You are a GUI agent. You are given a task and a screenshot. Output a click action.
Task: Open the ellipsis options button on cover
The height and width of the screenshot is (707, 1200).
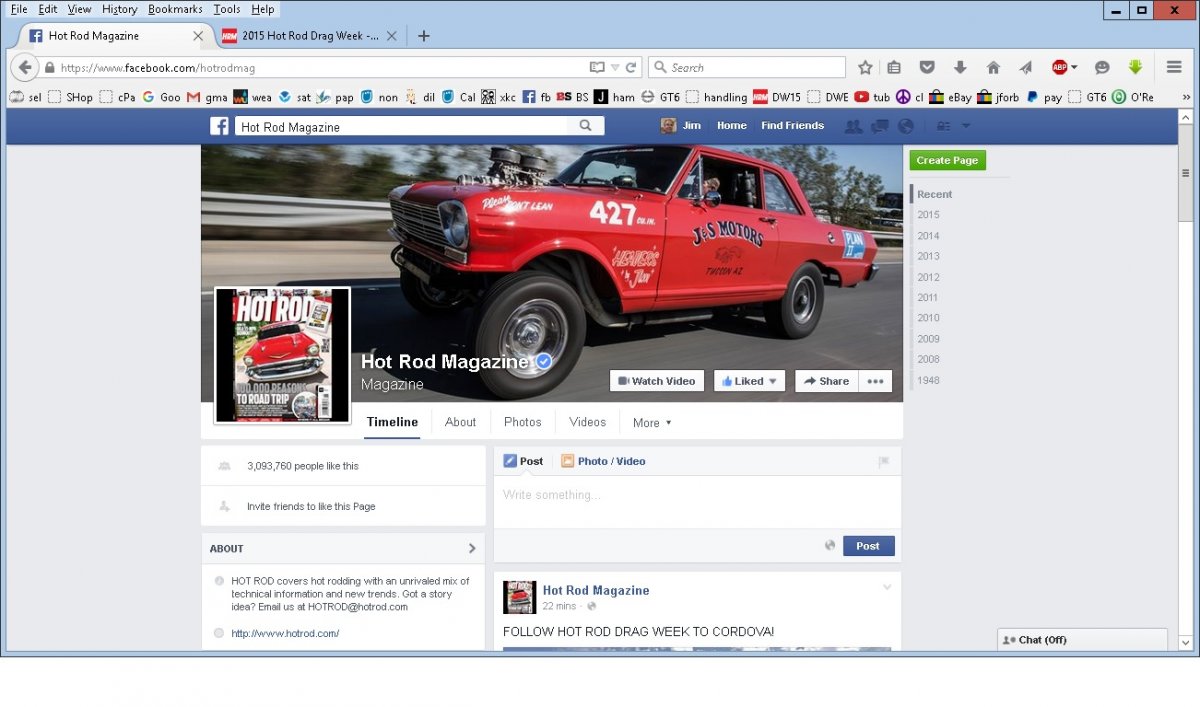click(x=875, y=381)
